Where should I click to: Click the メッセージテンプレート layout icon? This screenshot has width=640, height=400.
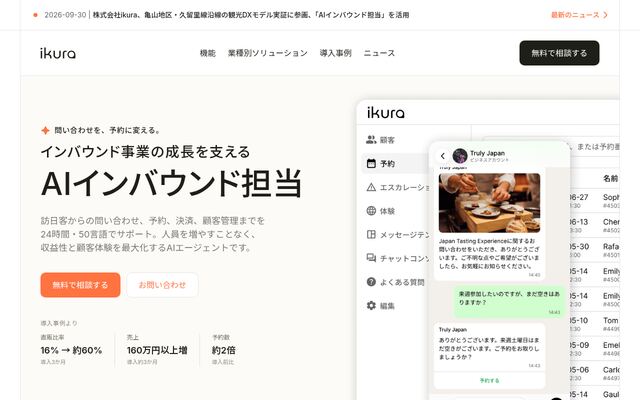click(x=371, y=235)
